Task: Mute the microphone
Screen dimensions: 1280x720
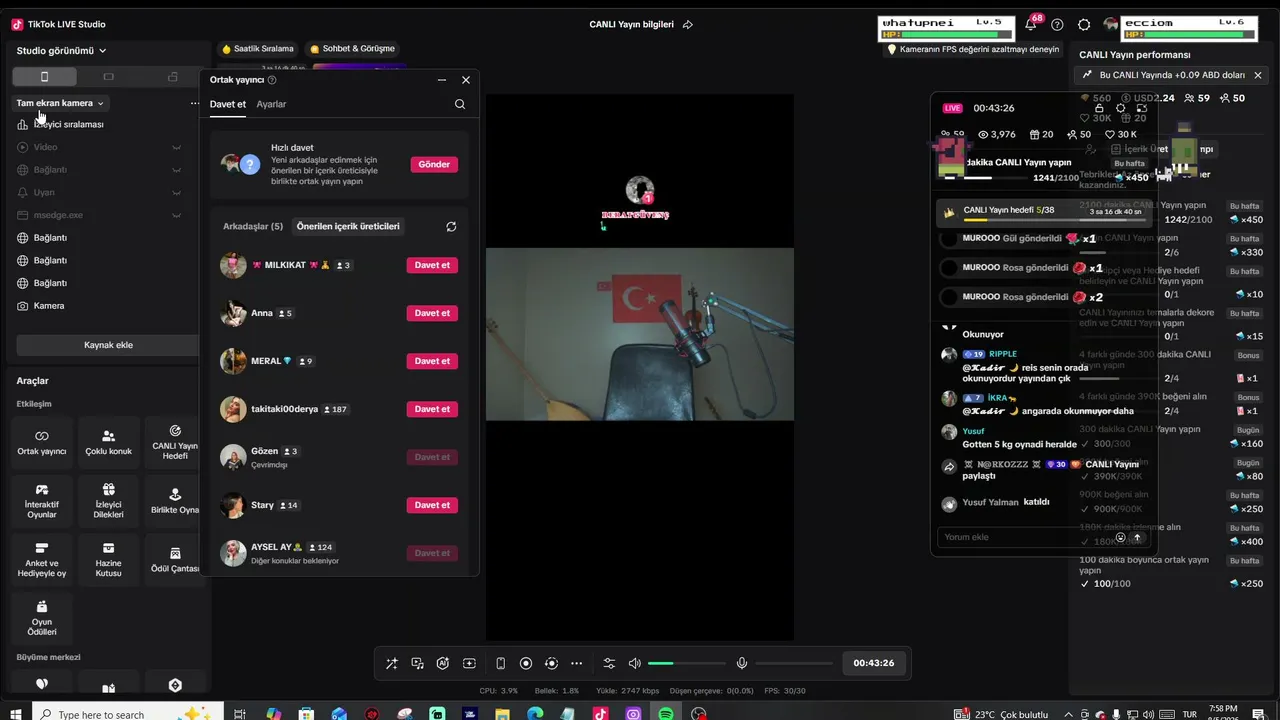Action: 742,663
